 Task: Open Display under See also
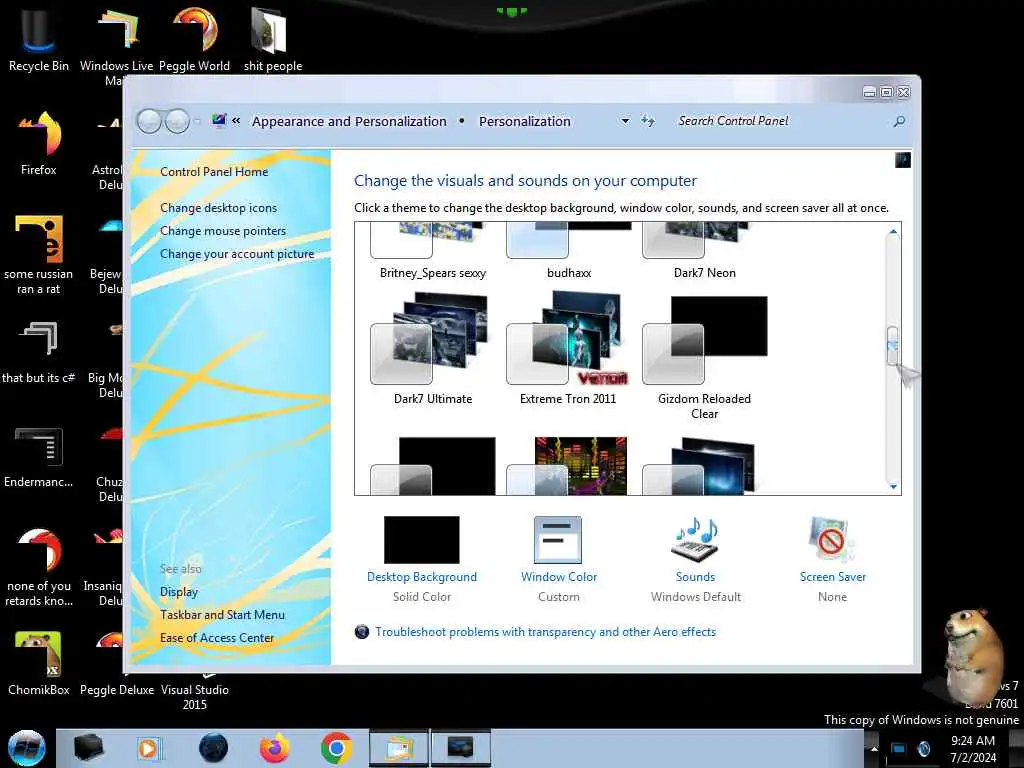pos(179,592)
